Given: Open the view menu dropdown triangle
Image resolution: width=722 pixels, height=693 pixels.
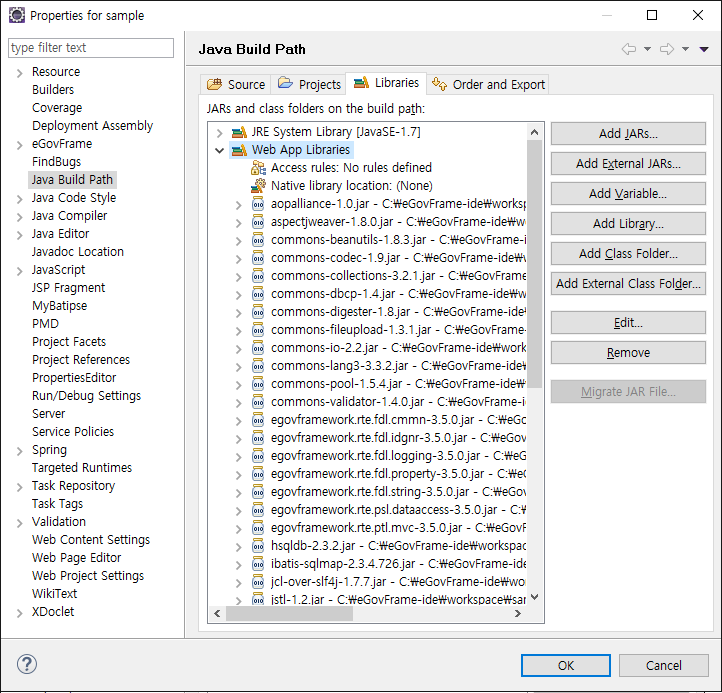Looking at the screenshot, I should 704,49.
